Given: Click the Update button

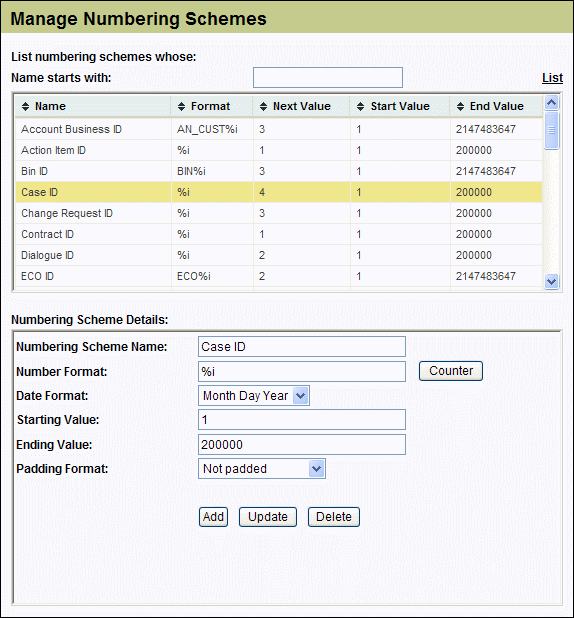Looking at the screenshot, I should tap(268, 517).
